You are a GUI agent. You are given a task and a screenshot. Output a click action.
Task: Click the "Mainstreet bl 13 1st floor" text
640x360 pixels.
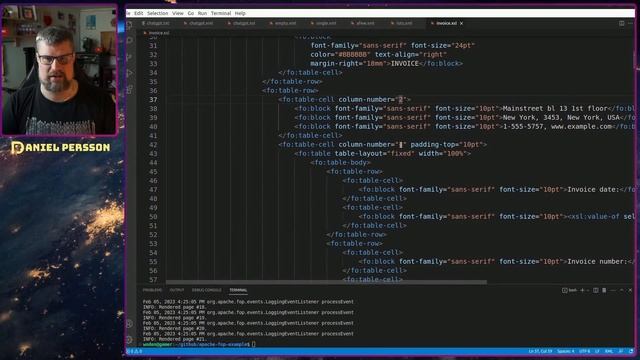(x=555, y=109)
